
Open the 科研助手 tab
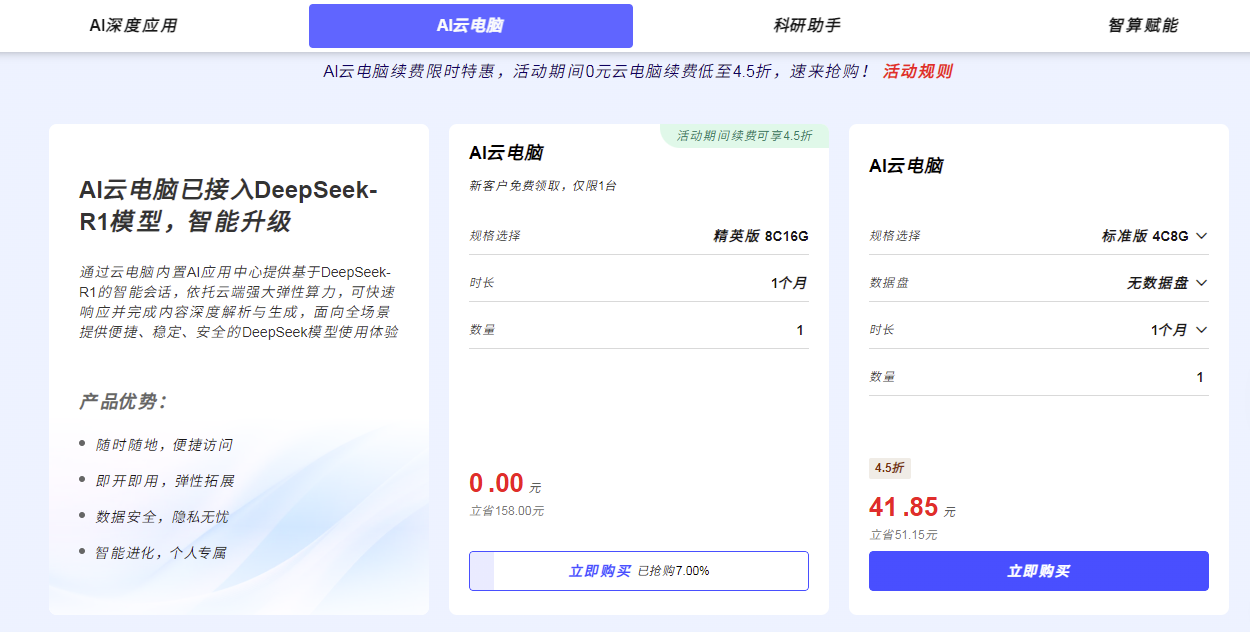(x=807, y=26)
